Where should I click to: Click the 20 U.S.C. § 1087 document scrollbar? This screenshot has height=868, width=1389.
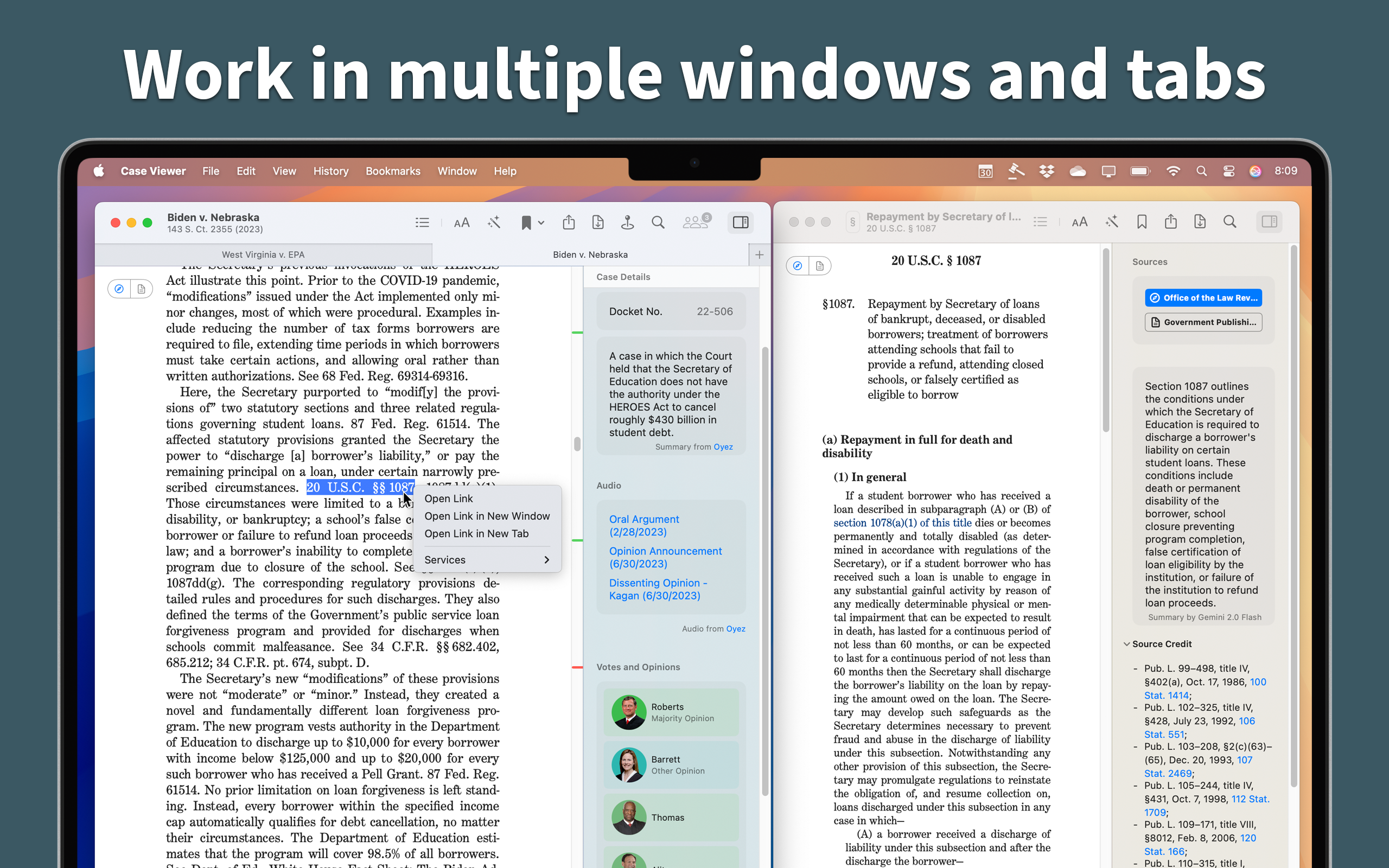coord(1105,341)
